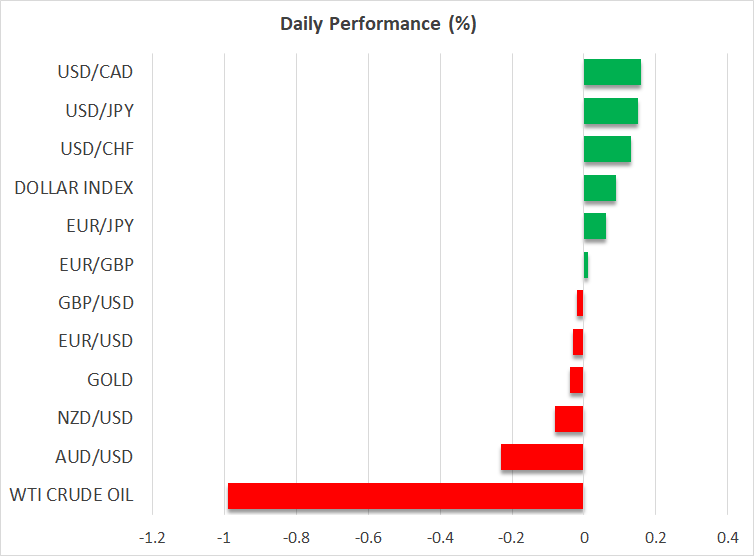Image resolution: width=754 pixels, height=556 pixels.
Task: Click the NZD/USD red bar
Action: [x=569, y=418]
